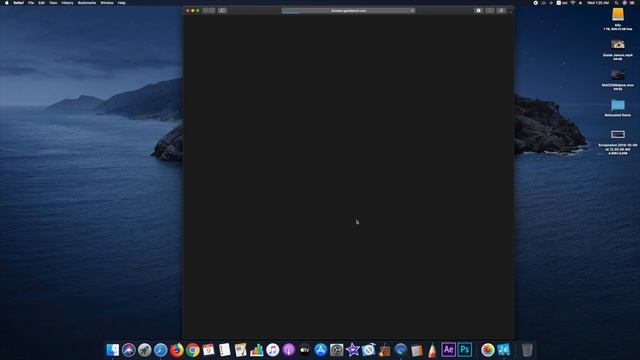
Task: Launch Photoshop (Ps) from the Dock
Action: [x=464, y=350]
